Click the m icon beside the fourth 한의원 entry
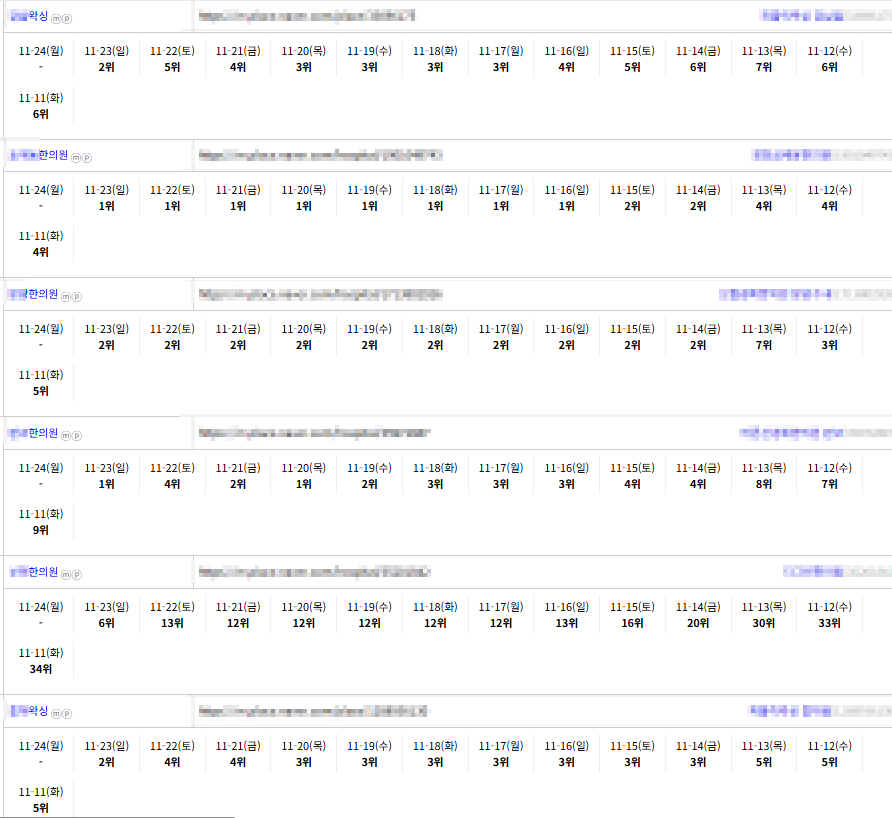This screenshot has height=818, width=892. 66,575
